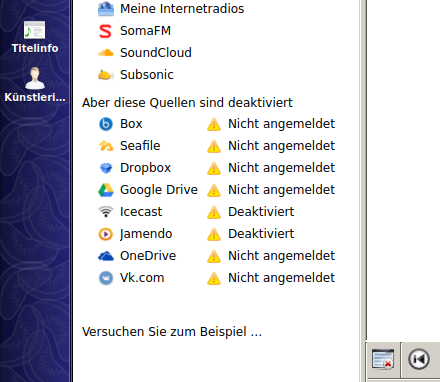Click Deaktiviert status for Jamendo
The width and height of the screenshot is (440, 382).
point(261,234)
